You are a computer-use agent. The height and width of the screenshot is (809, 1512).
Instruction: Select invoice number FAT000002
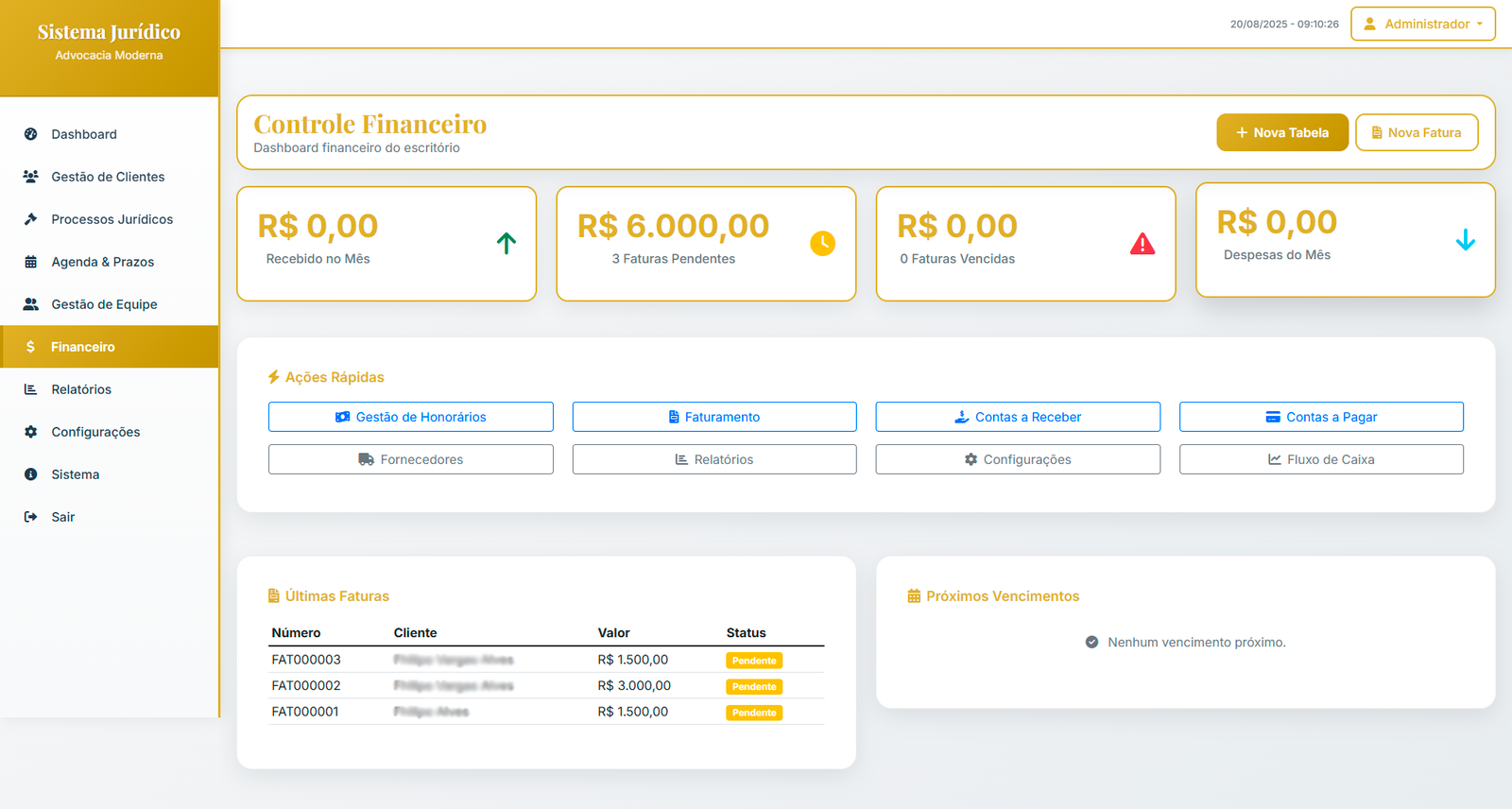(306, 685)
